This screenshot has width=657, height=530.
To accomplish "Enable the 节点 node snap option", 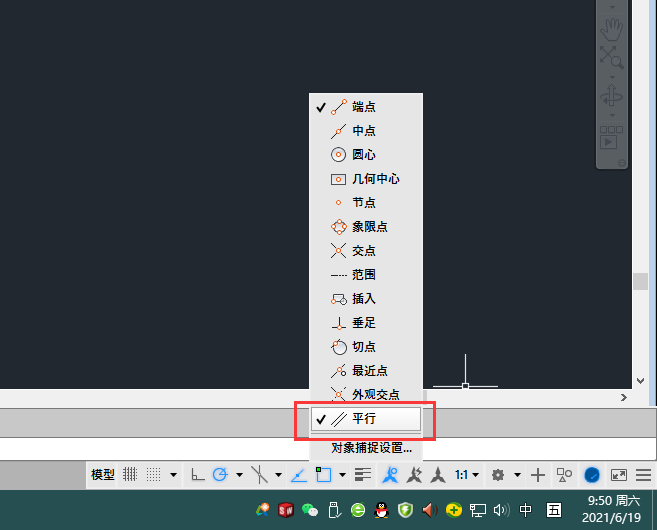I will click(x=365, y=203).
